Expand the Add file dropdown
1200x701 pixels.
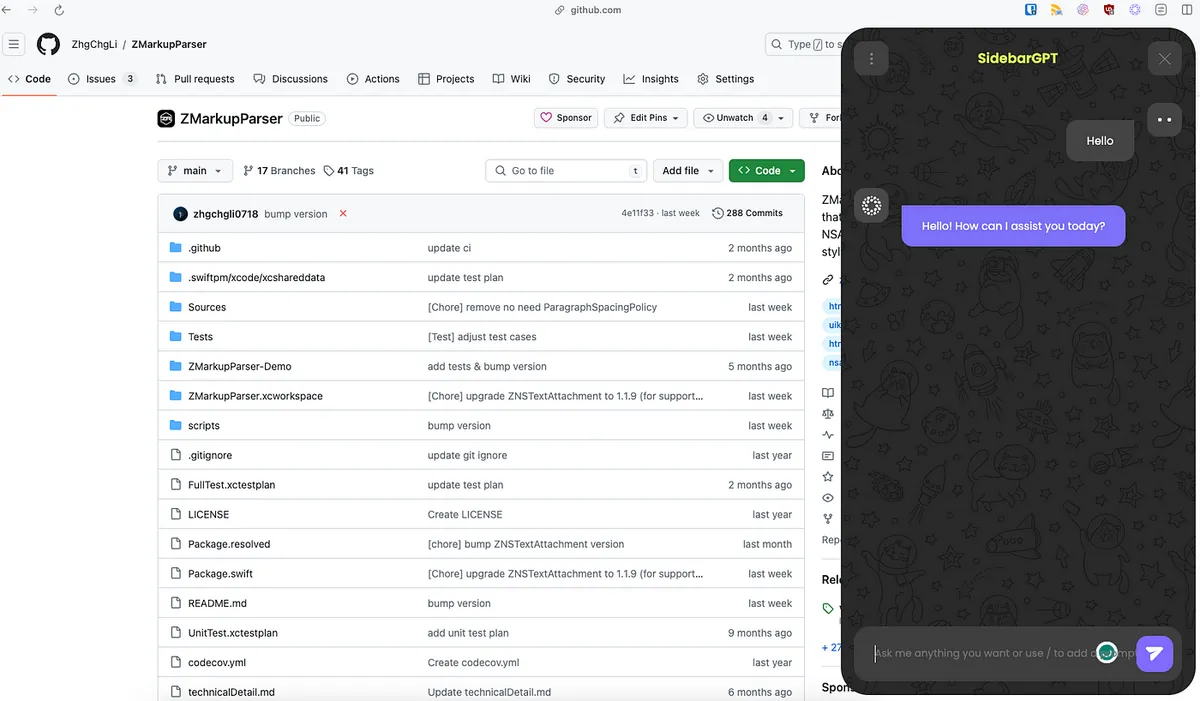coord(687,171)
